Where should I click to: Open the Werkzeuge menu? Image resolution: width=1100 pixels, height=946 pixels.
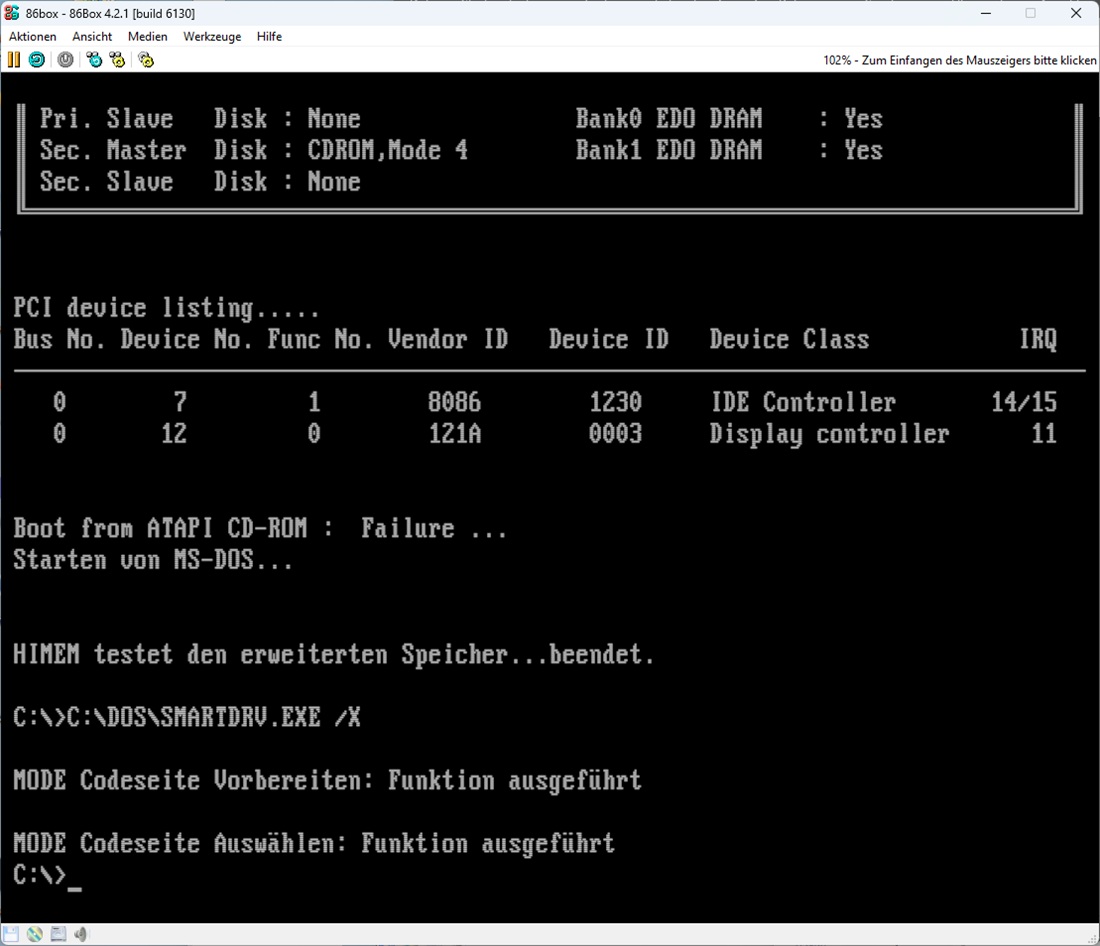[x=212, y=36]
